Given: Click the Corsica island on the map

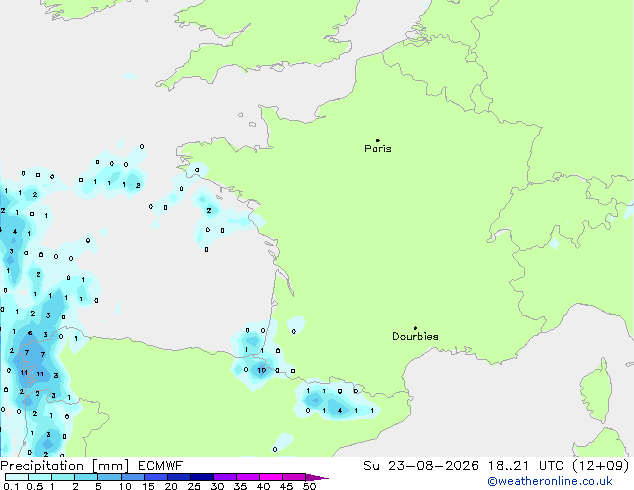Looking at the screenshot, I should click(597, 391).
